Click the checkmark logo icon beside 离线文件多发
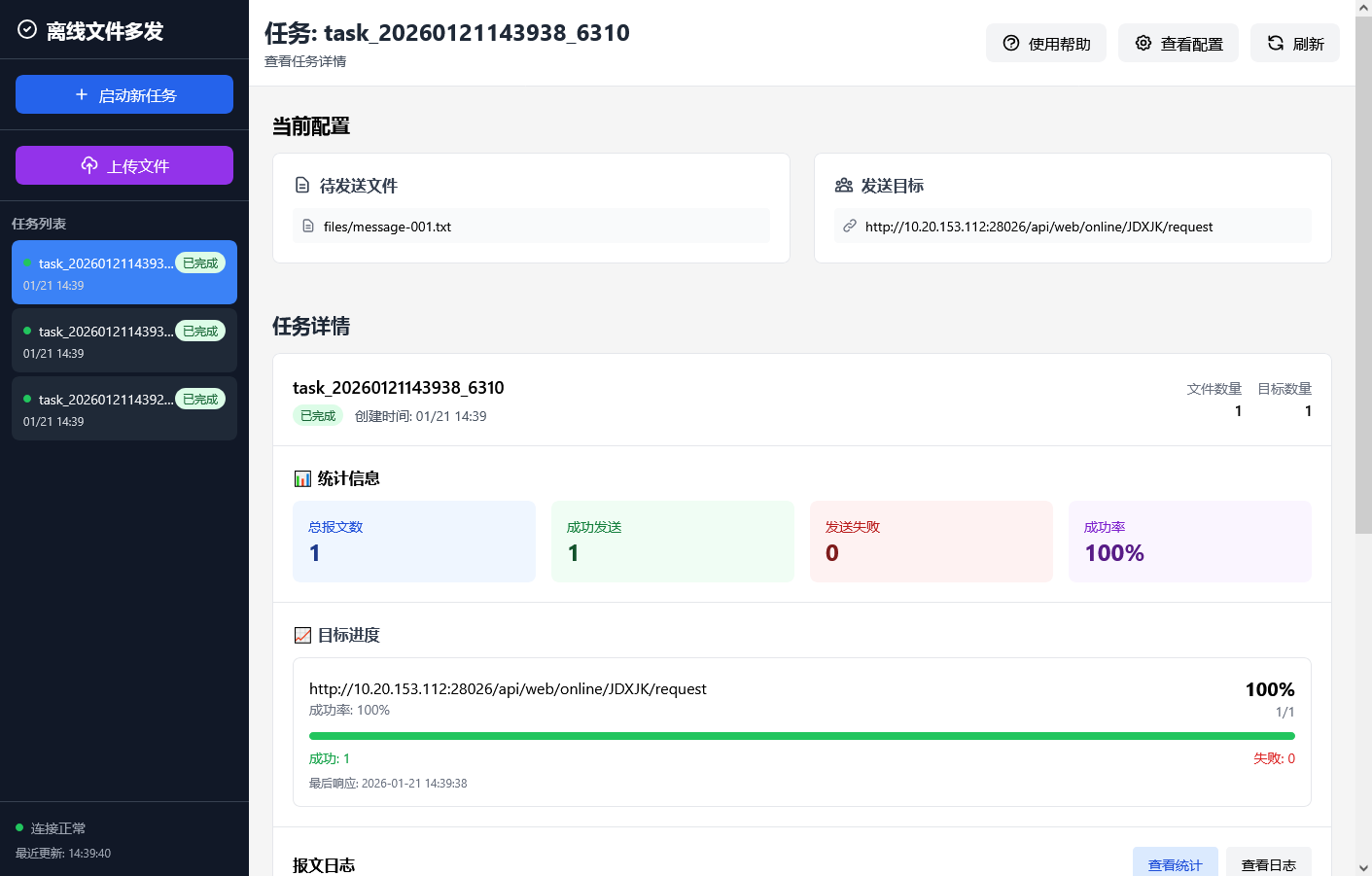 26,30
